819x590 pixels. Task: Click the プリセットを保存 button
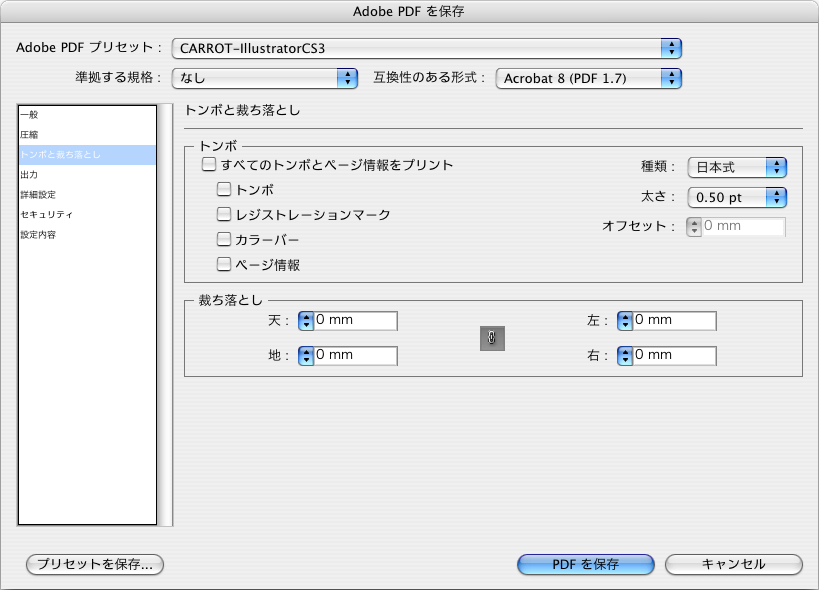[93, 564]
